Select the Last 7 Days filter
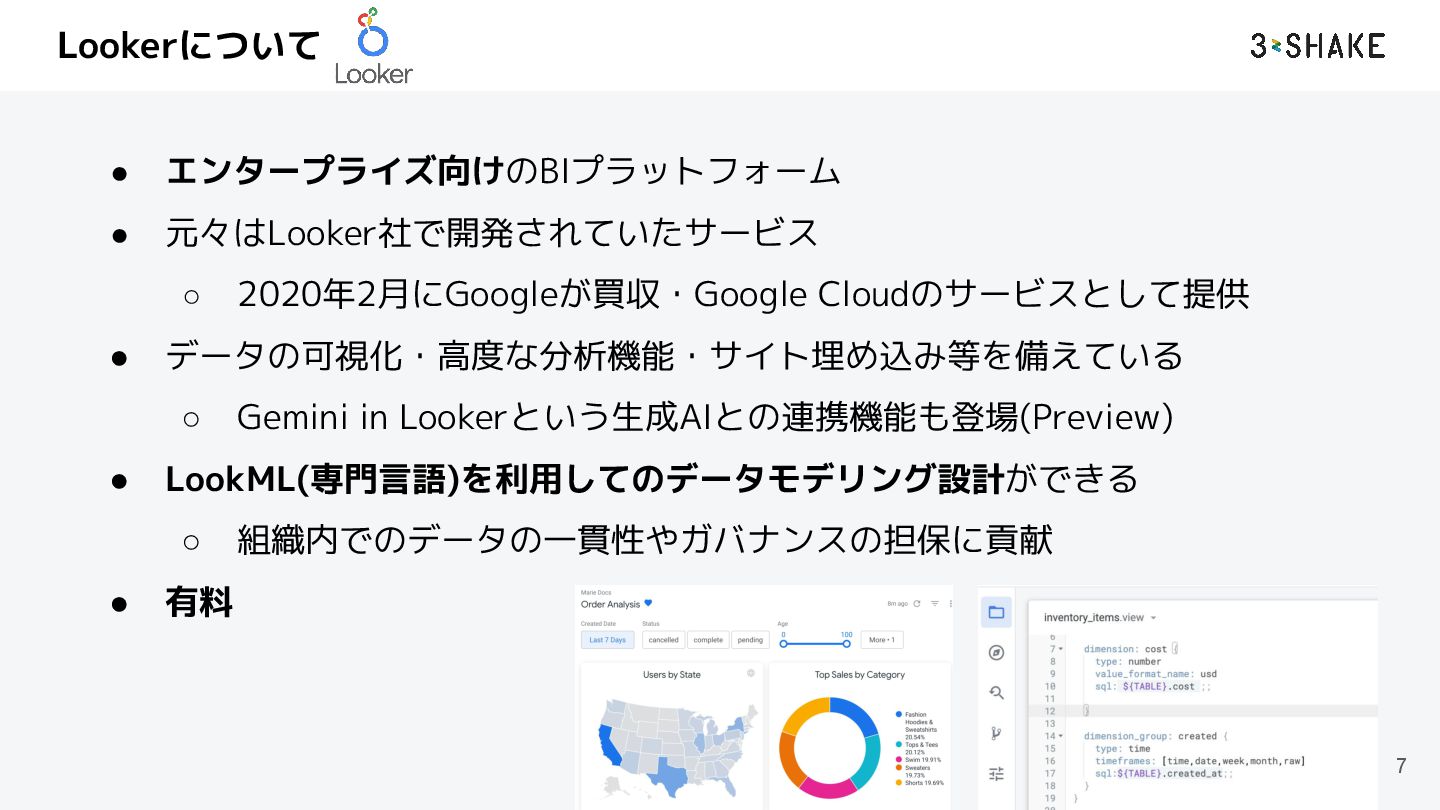The width and height of the screenshot is (1440, 810). coord(607,640)
